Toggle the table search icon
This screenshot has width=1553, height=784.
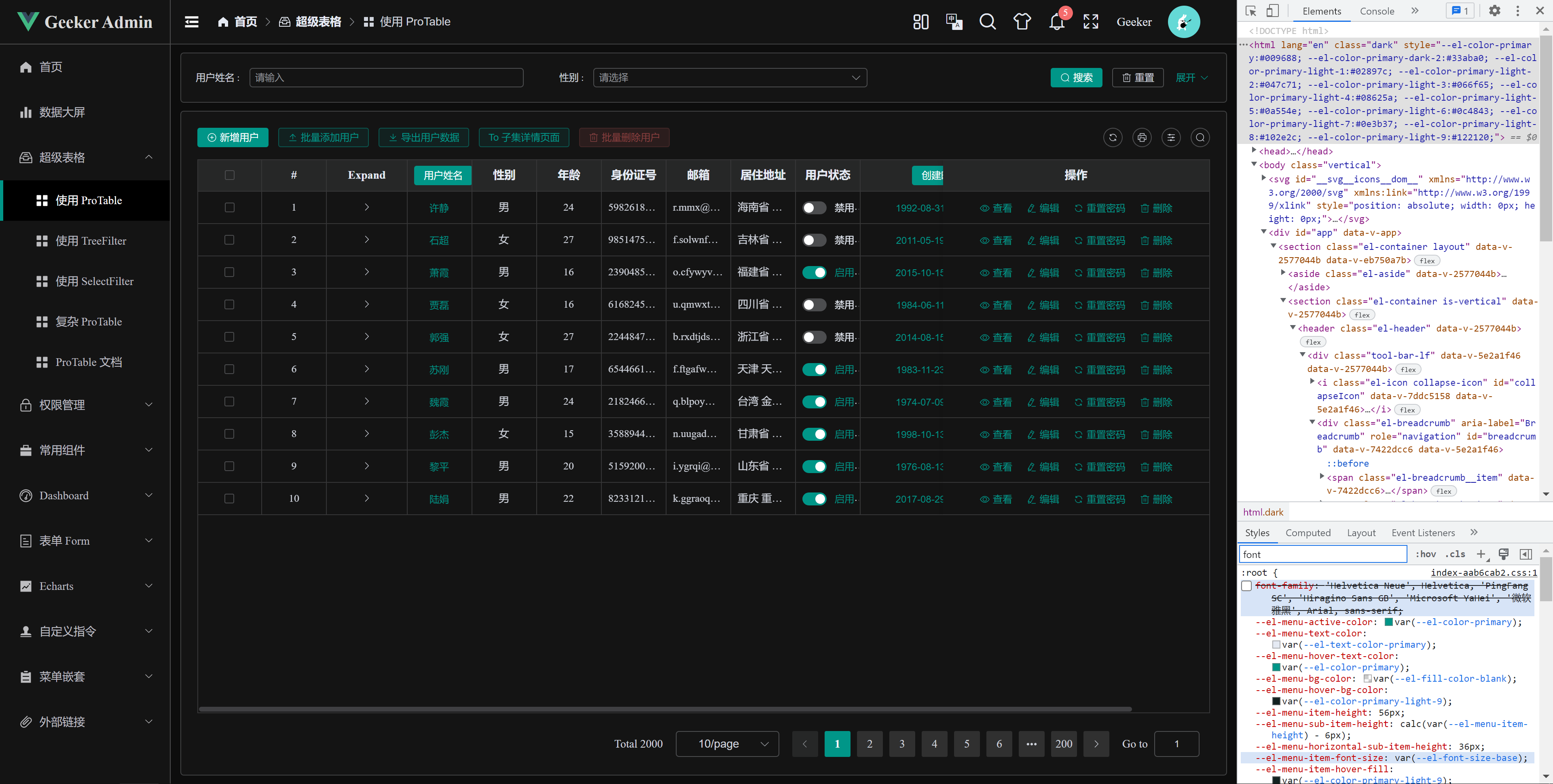point(1200,137)
